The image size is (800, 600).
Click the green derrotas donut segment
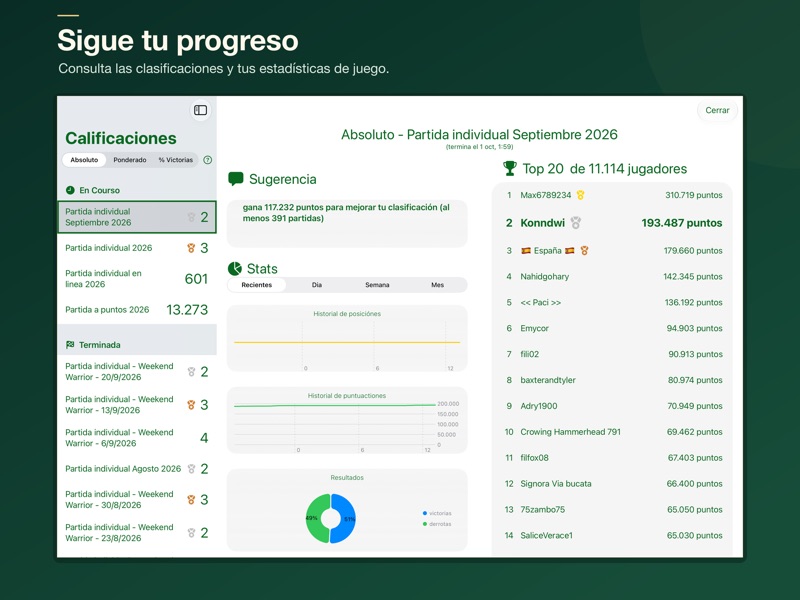[x=316, y=518]
